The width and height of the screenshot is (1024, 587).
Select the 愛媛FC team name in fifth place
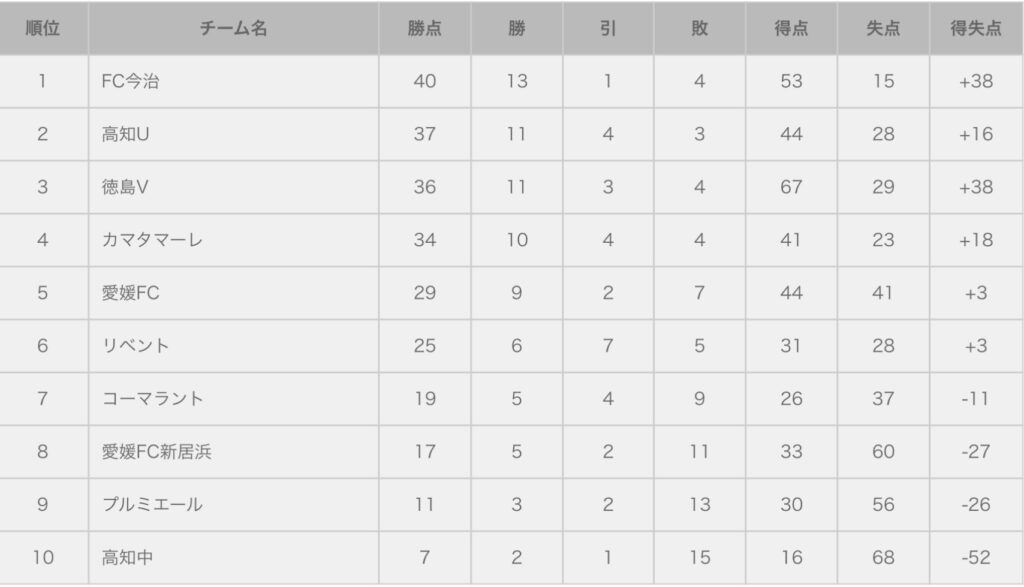(x=130, y=293)
